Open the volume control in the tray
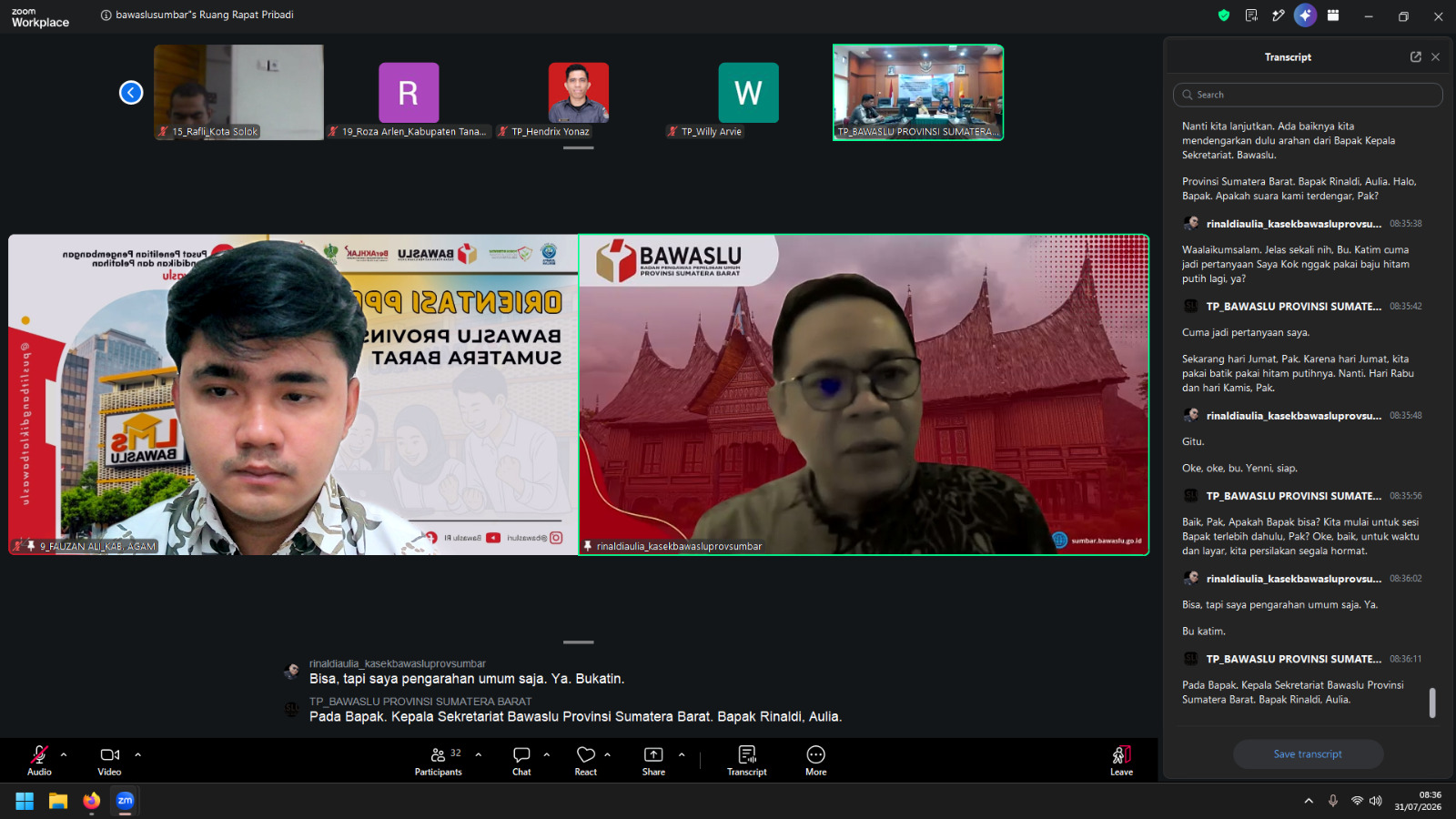 click(1375, 801)
